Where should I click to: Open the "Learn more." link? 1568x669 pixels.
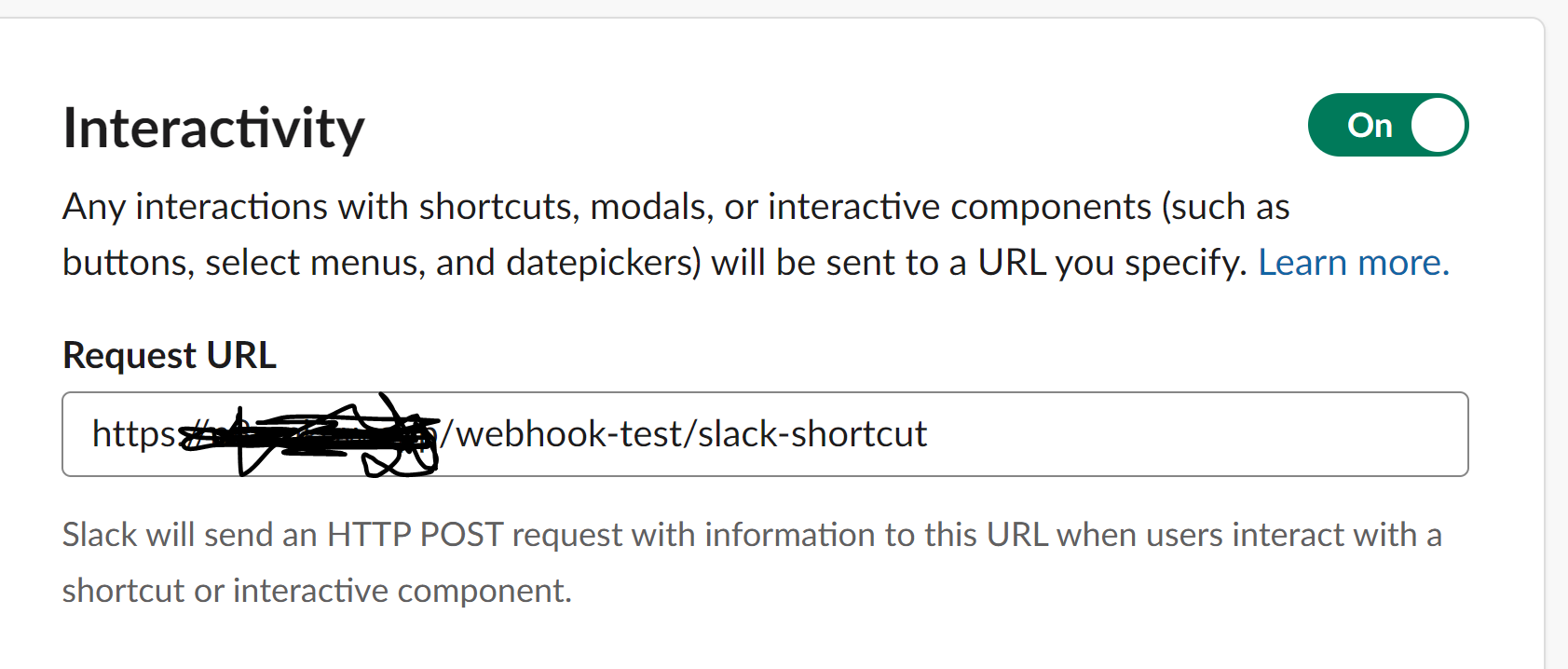tap(1353, 263)
